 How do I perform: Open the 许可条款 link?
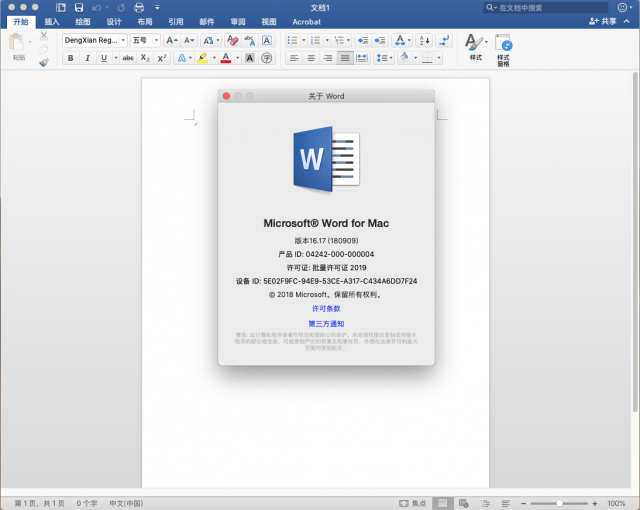coord(326,308)
